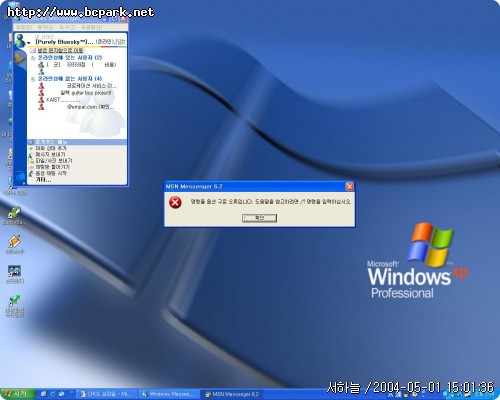Viewport: 500px width, 400px height.
Task: Click the display name Purely Bluesky
Action: click(64, 42)
